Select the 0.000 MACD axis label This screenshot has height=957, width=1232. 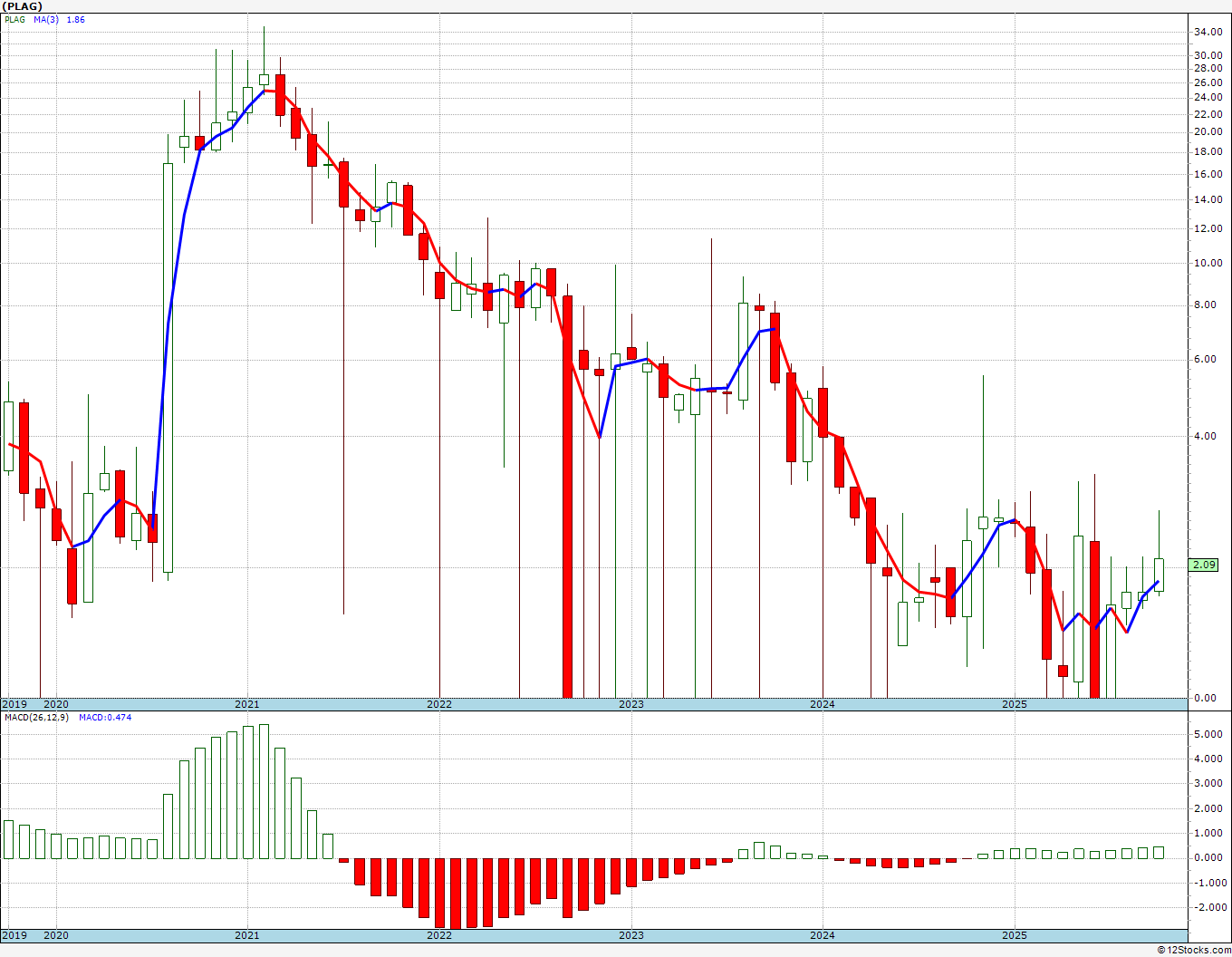[1208, 858]
